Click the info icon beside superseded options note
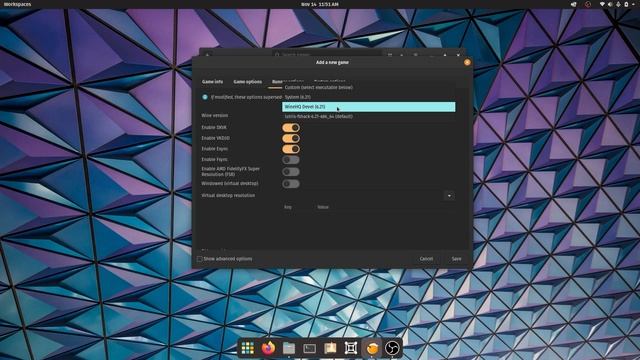Image resolution: width=640 pixels, height=360 pixels. coord(205,97)
